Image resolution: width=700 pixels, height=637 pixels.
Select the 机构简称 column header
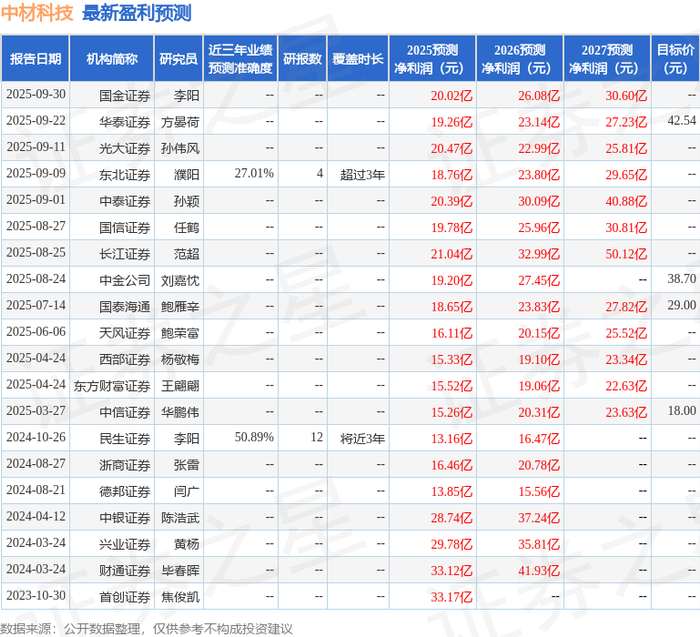[x=112, y=59]
